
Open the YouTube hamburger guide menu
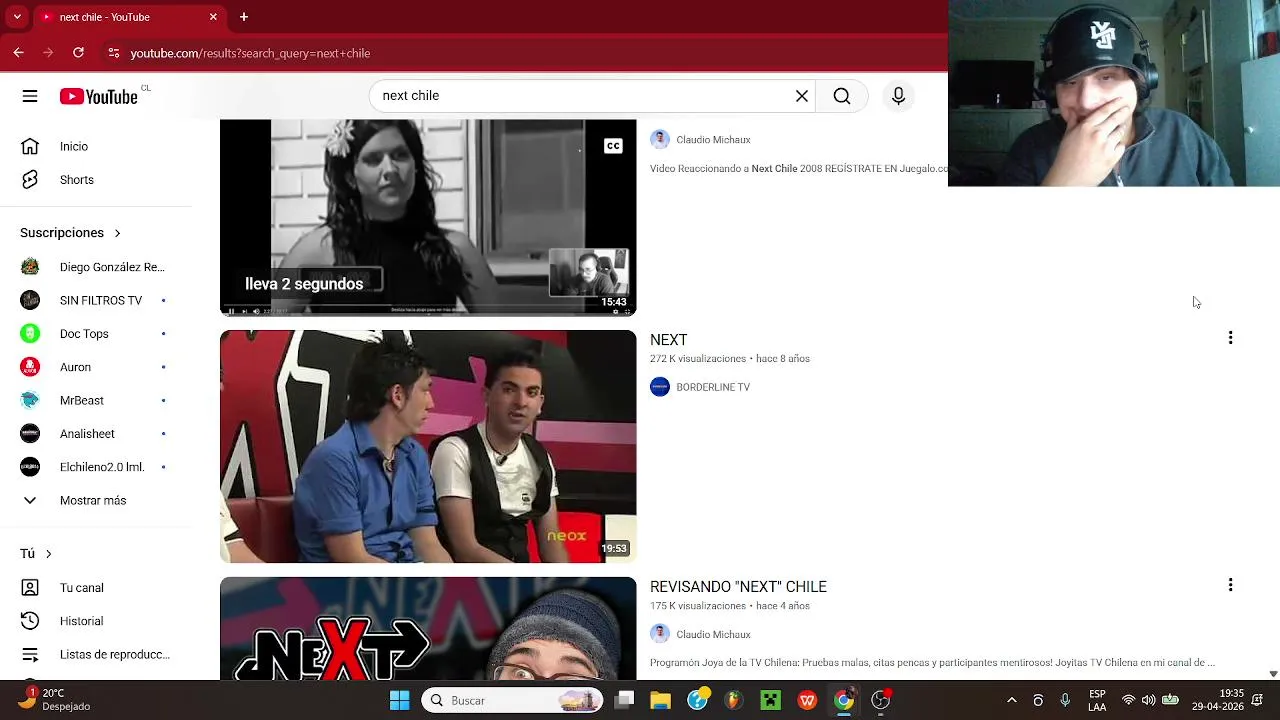pos(30,96)
